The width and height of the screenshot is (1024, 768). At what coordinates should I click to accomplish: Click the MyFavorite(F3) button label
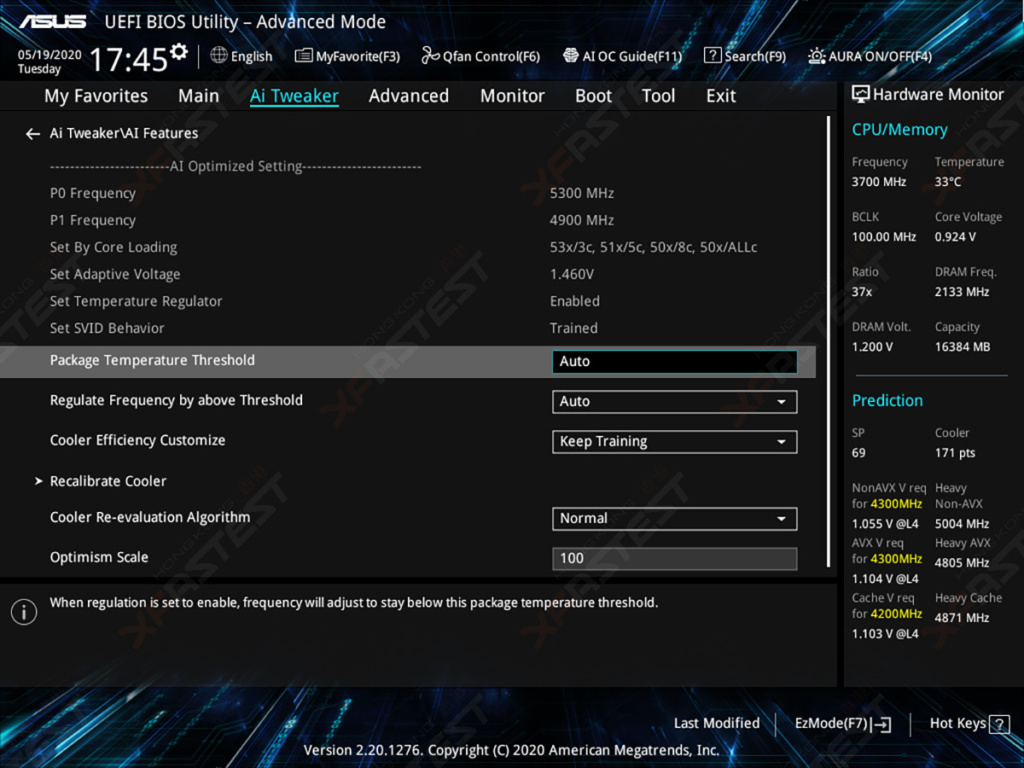pyautogui.click(x=357, y=56)
